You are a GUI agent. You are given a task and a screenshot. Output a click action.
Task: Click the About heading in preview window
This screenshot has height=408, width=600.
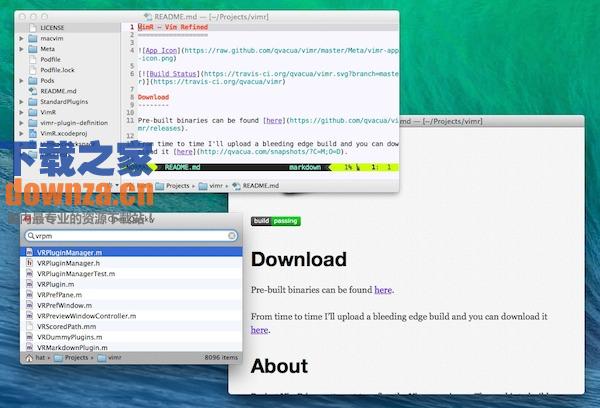point(279,366)
